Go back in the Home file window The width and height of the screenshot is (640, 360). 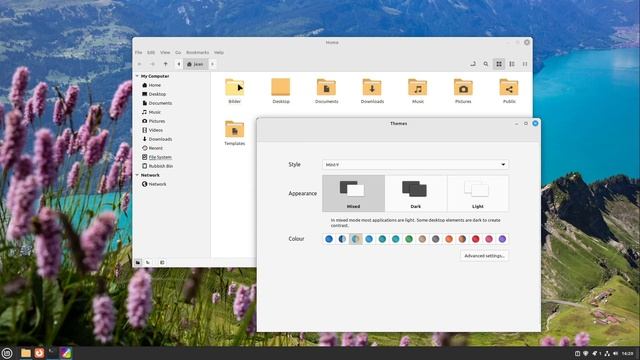pyautogui.click(x=140, y=64)
